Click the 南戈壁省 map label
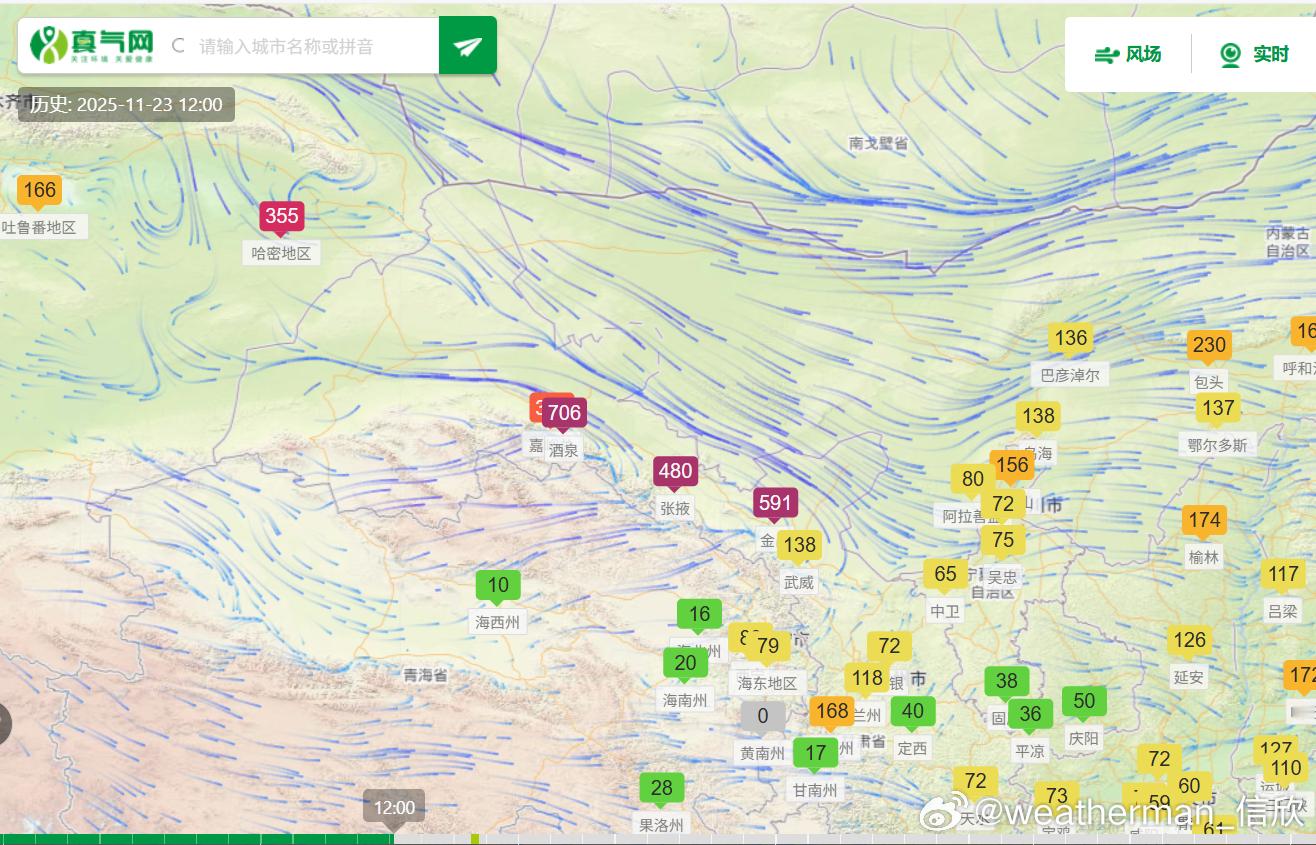 [x=879, y=144]
